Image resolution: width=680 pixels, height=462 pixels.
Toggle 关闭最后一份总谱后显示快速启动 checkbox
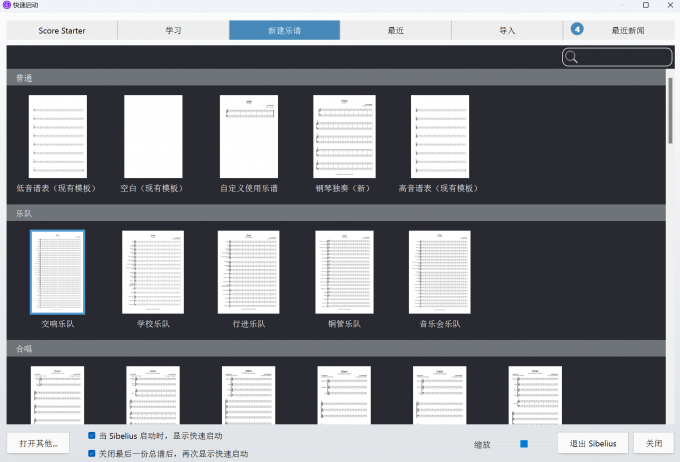pos(92,453)
